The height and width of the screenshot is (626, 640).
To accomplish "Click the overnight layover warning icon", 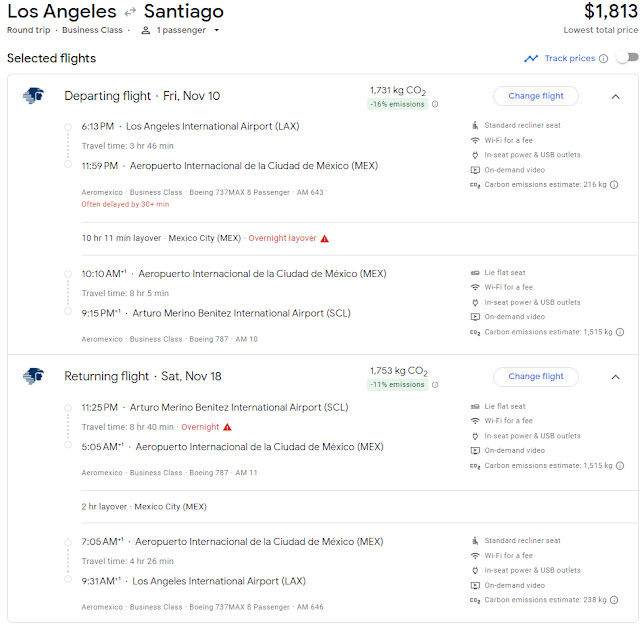I will point(325,239).
